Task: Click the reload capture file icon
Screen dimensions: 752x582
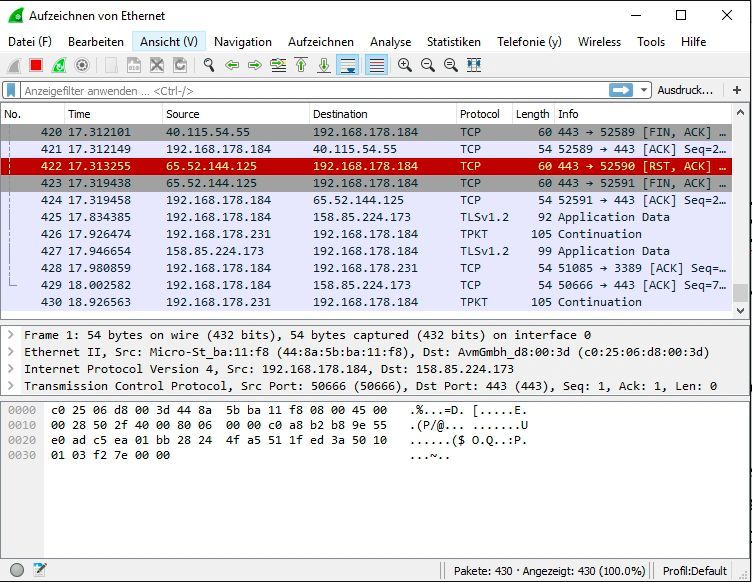Action: tap(180, 65)
